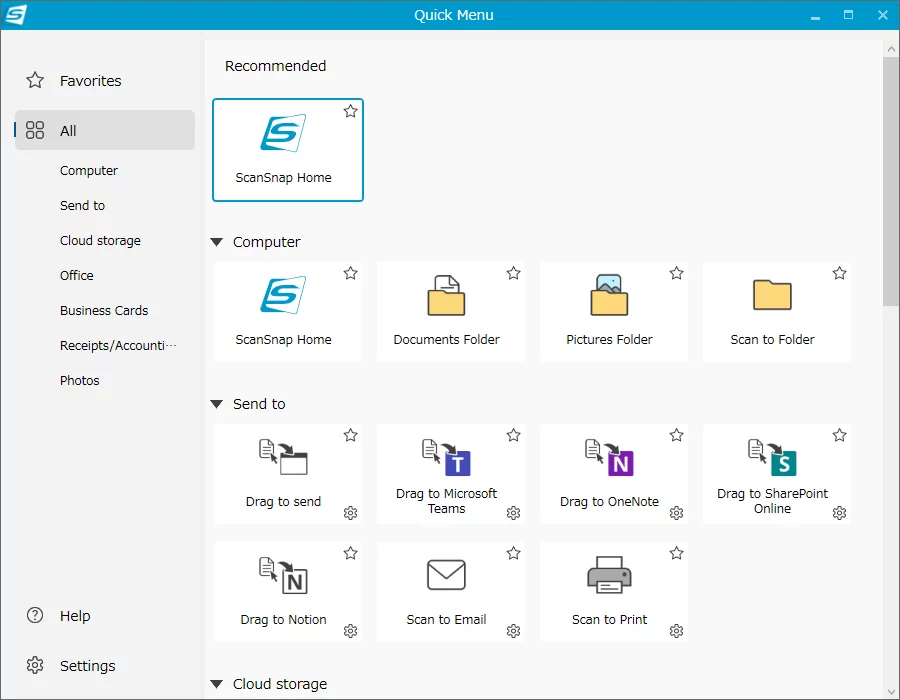900x700 pixels.
Task: Select Business Cards category in sidebar
Action: 104,311
